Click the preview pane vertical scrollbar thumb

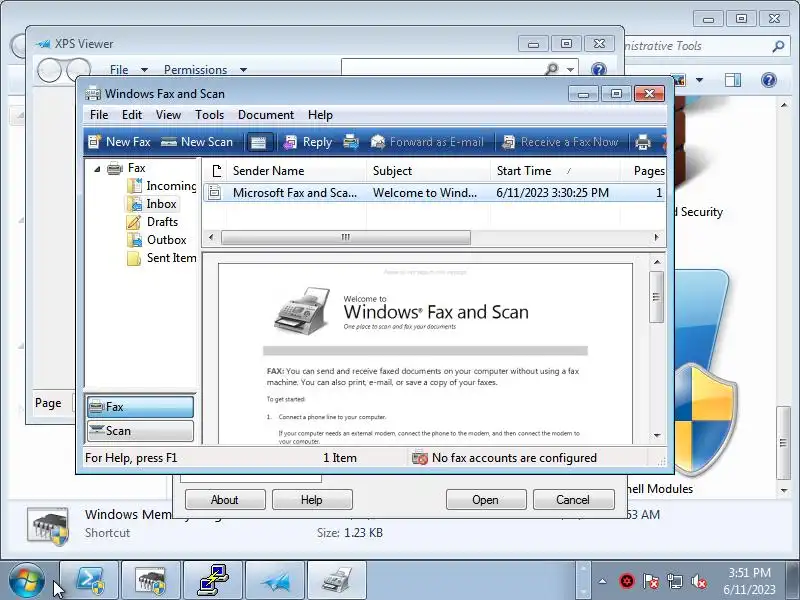(657, 296)
